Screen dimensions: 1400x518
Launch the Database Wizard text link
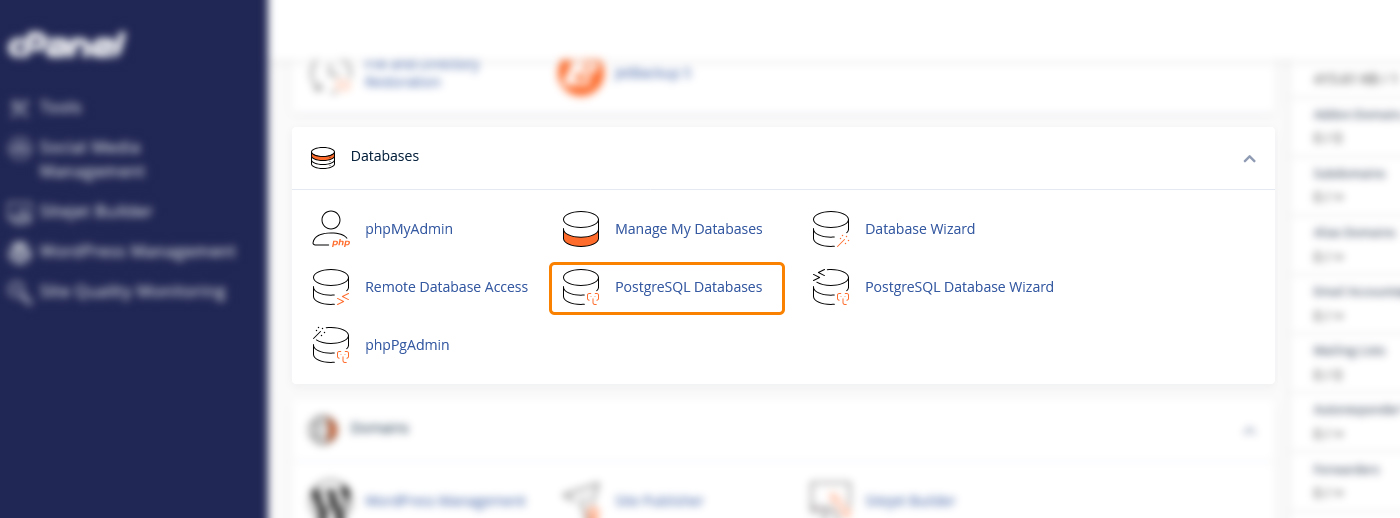[x=919, y=229]
